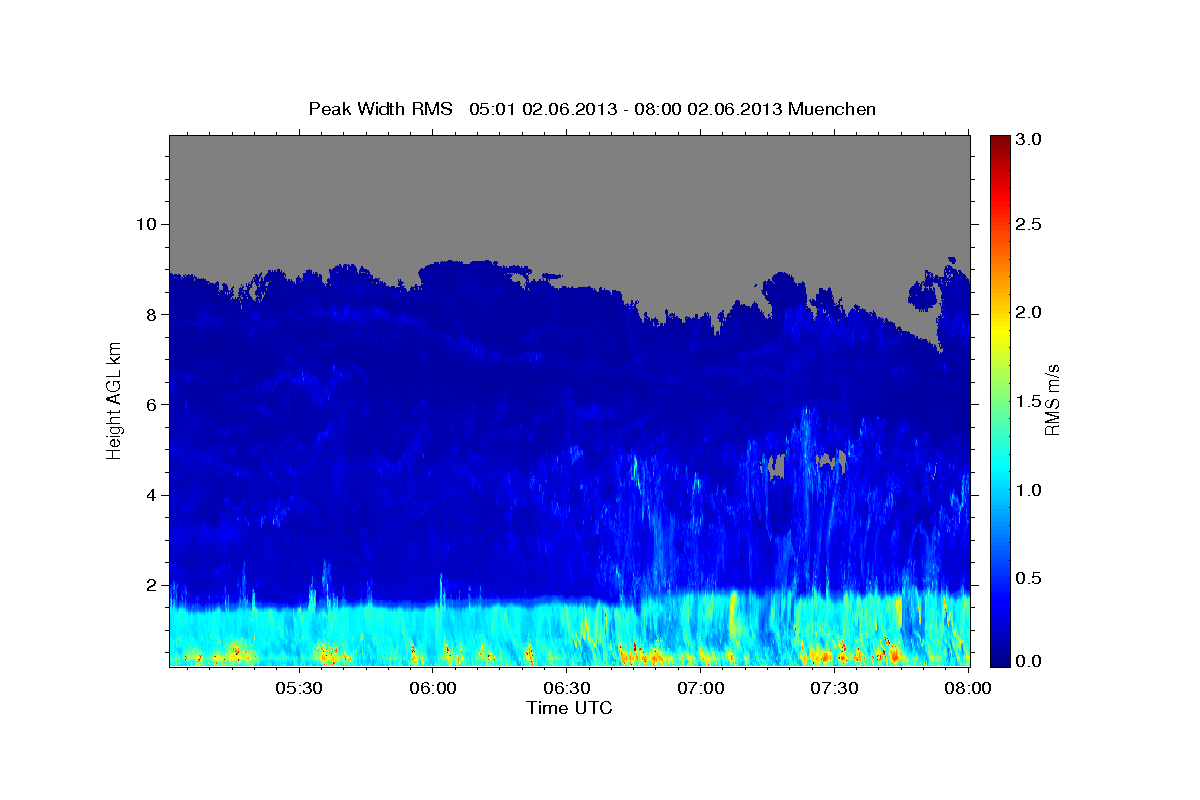Click the 'RMS m/s' colorbar label
The height and width of the screenshot is (800, 1200).
click(1051, 401)
